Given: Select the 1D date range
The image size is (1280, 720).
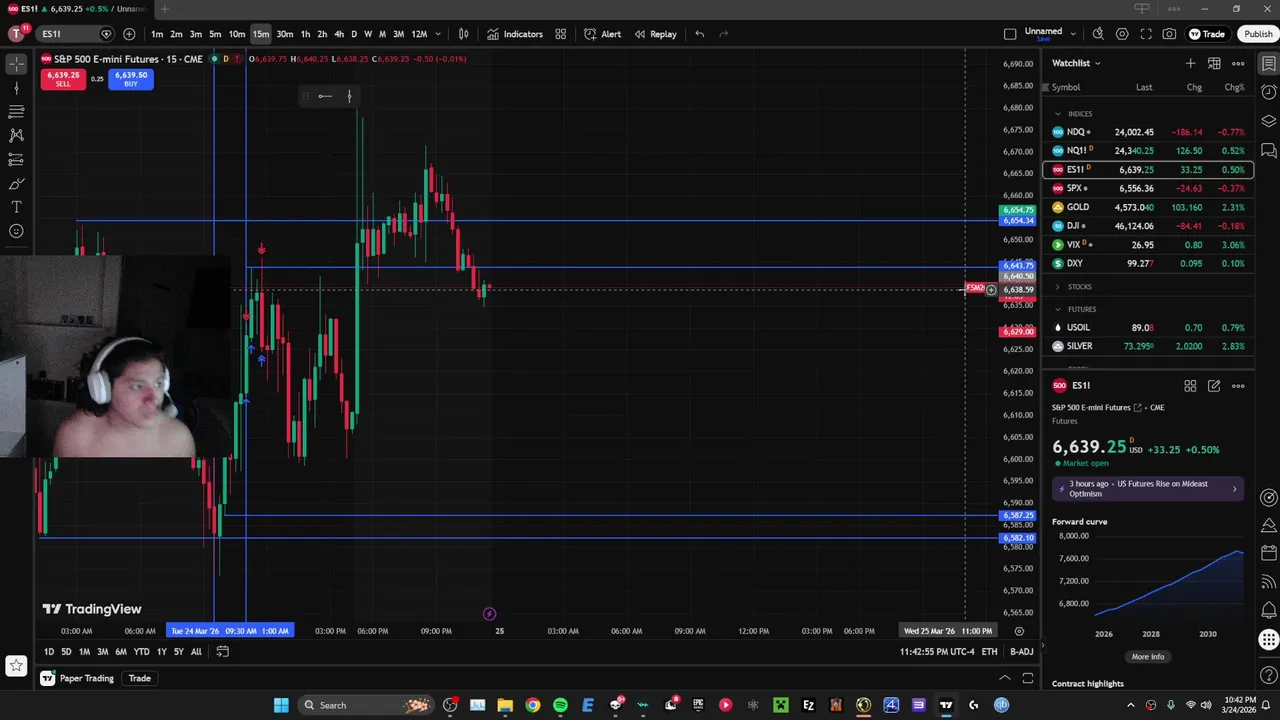Looking at the screenshot, I should point(49,652).
